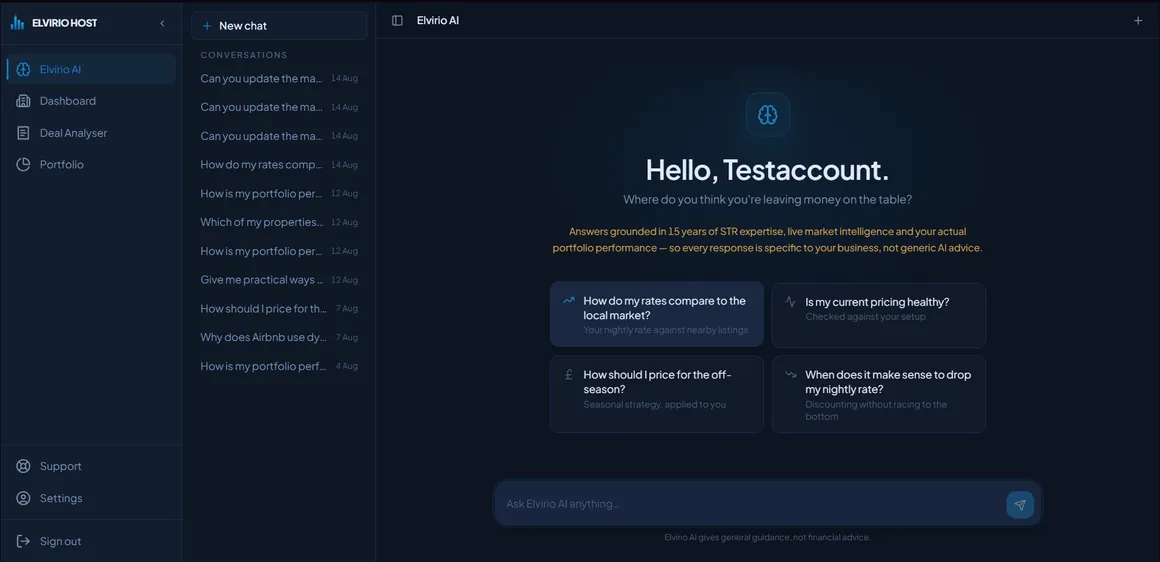Open conversation 'How do my rates comp...' from 14 Aug
The image size is (1160, 562).
point(279,164)
